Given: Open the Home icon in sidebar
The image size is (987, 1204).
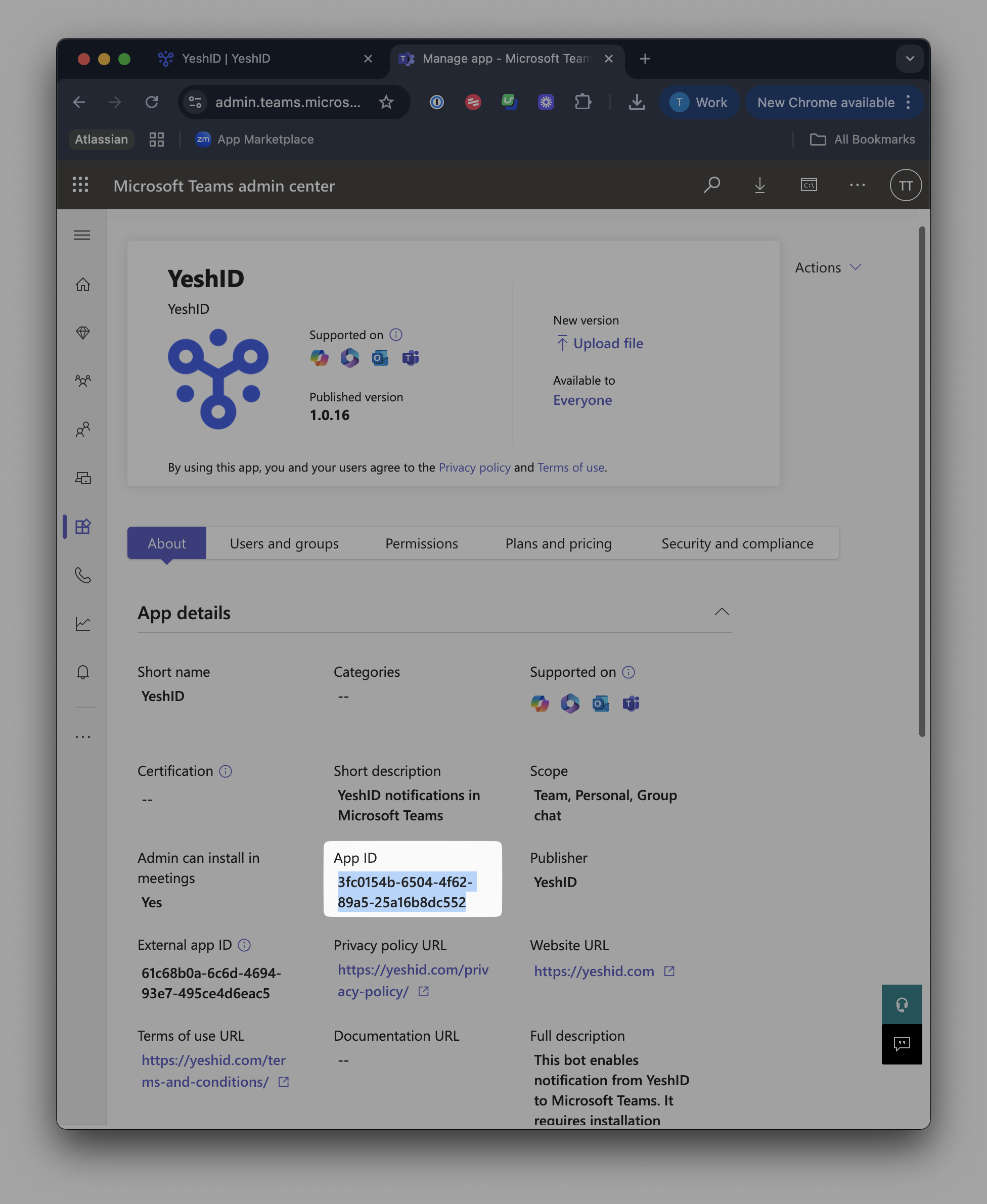Looking at the screenshot, I should (x=83, y=284).
